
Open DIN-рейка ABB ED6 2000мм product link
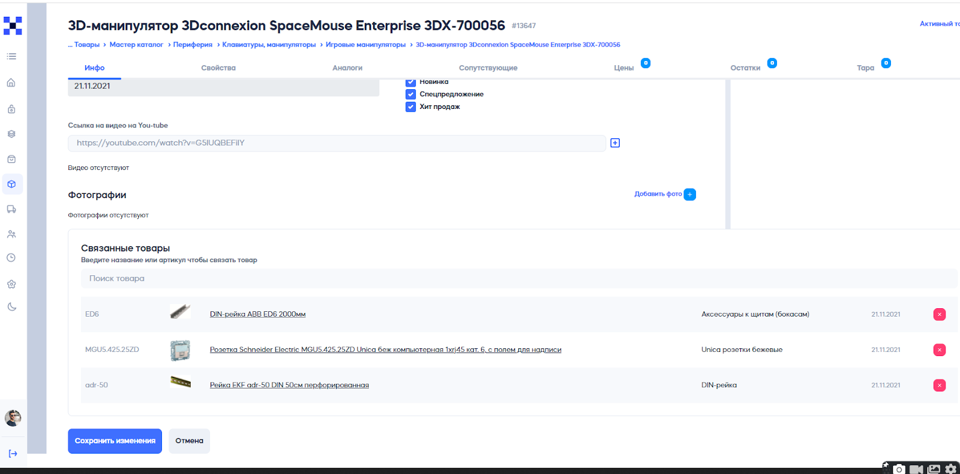click(258, 314)
